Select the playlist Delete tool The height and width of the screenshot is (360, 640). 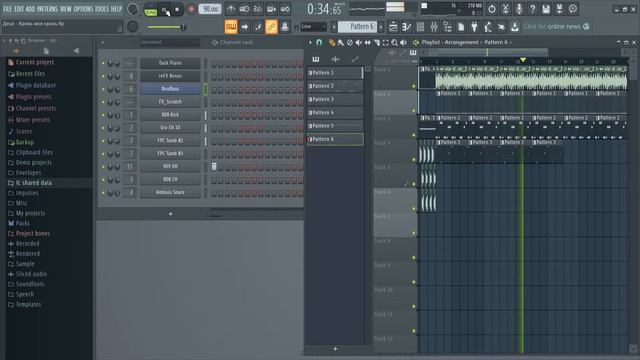349,42
